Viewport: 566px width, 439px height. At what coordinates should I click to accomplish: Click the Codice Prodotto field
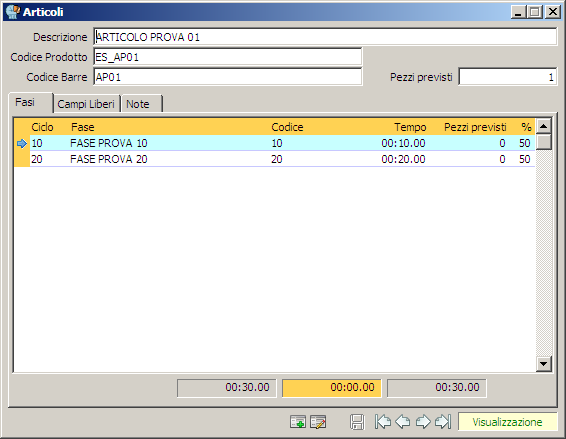click(228, 57)
